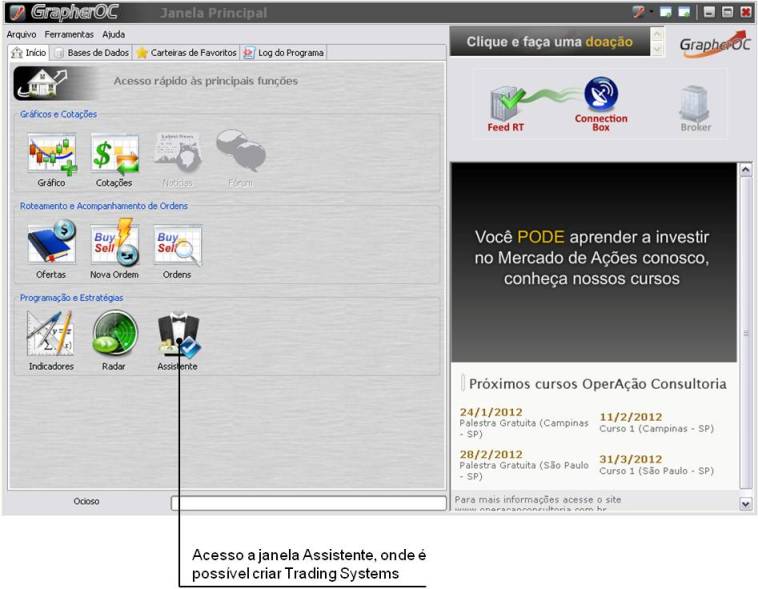Screen dimensions: 758x589
Task: Click the 28/2/2012 Palestra Gratuita São Paulo entry
Action: pyautogui.click(x=524, y=465)
